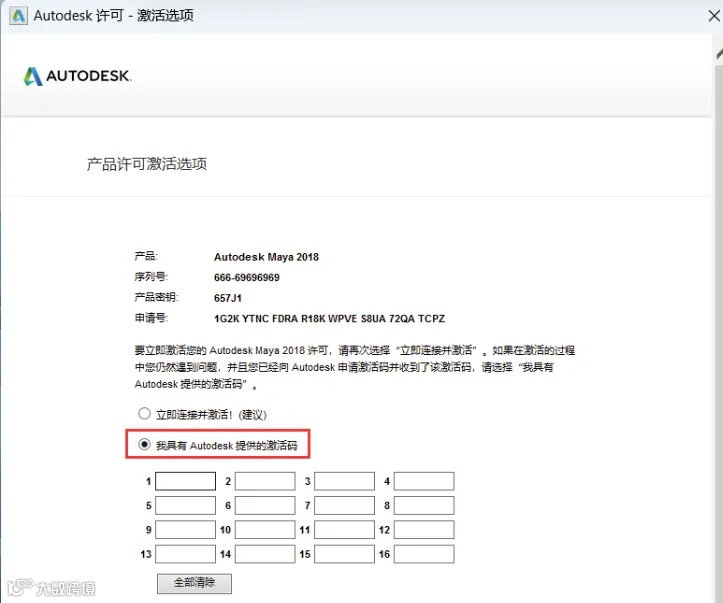The image size is (723, 603).
Task: Click activation code field 15
Action: 344,554
